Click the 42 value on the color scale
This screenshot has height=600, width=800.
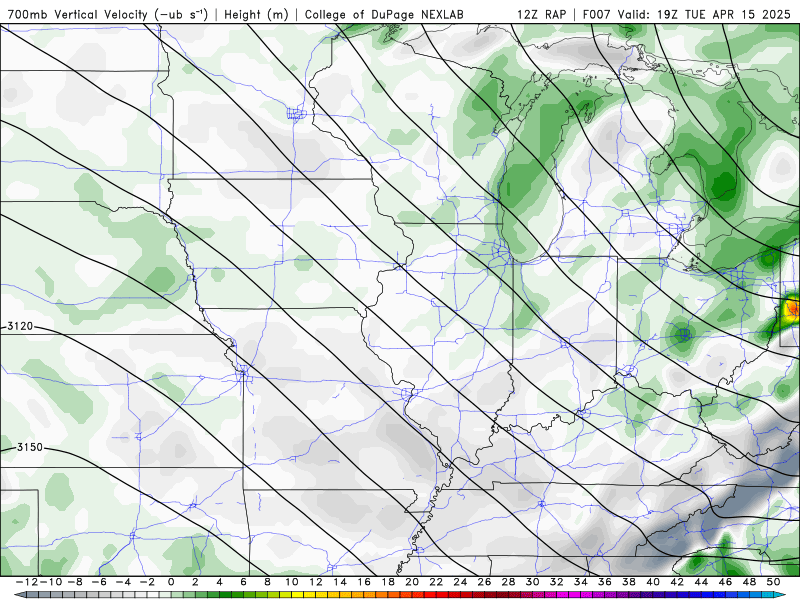[x=677, y=582]
